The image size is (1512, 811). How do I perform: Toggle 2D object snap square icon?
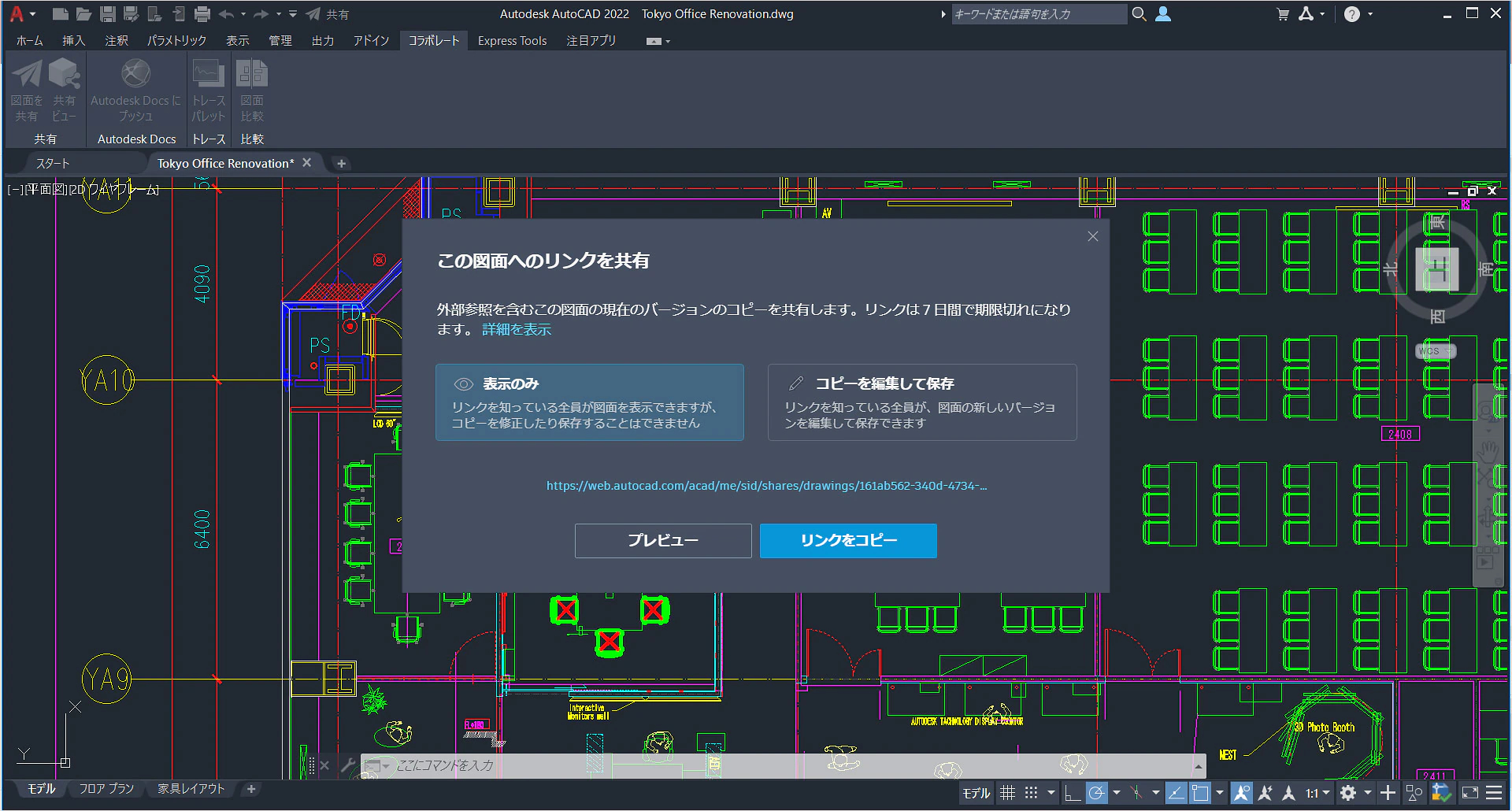pyautogui.click(x=1200, y=793)
